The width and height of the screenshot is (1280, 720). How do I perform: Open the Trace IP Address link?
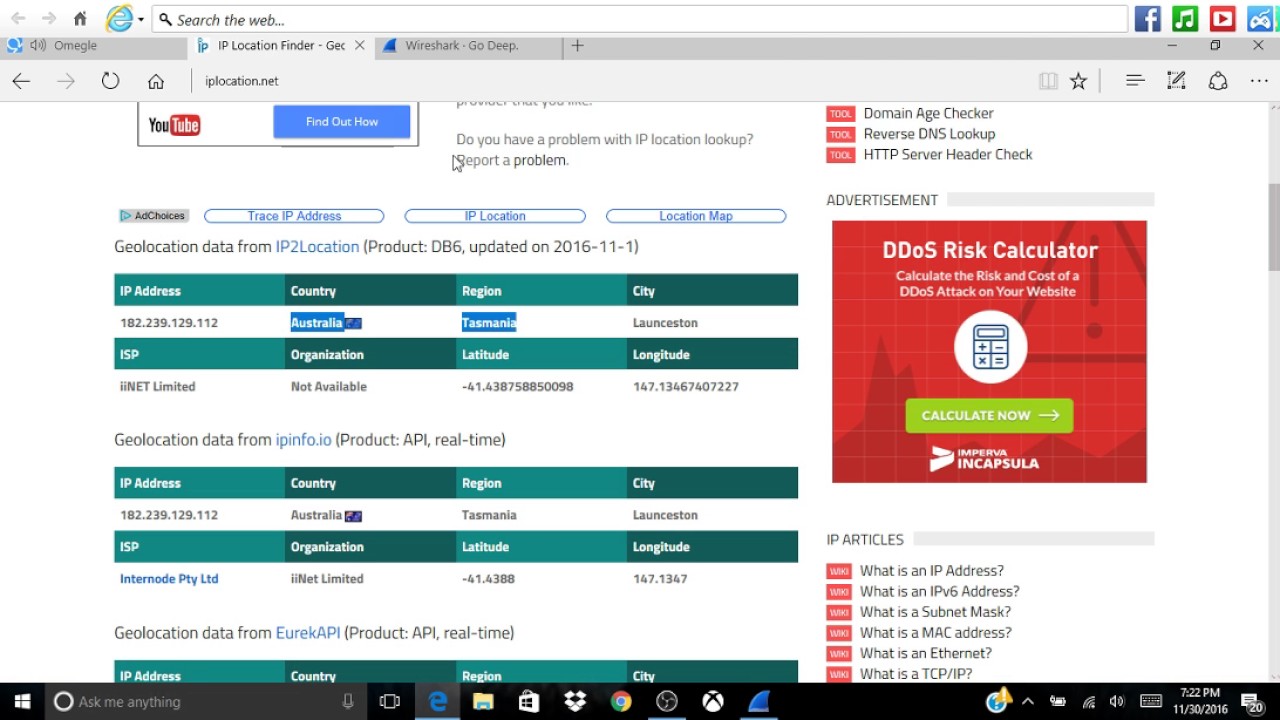294,216
